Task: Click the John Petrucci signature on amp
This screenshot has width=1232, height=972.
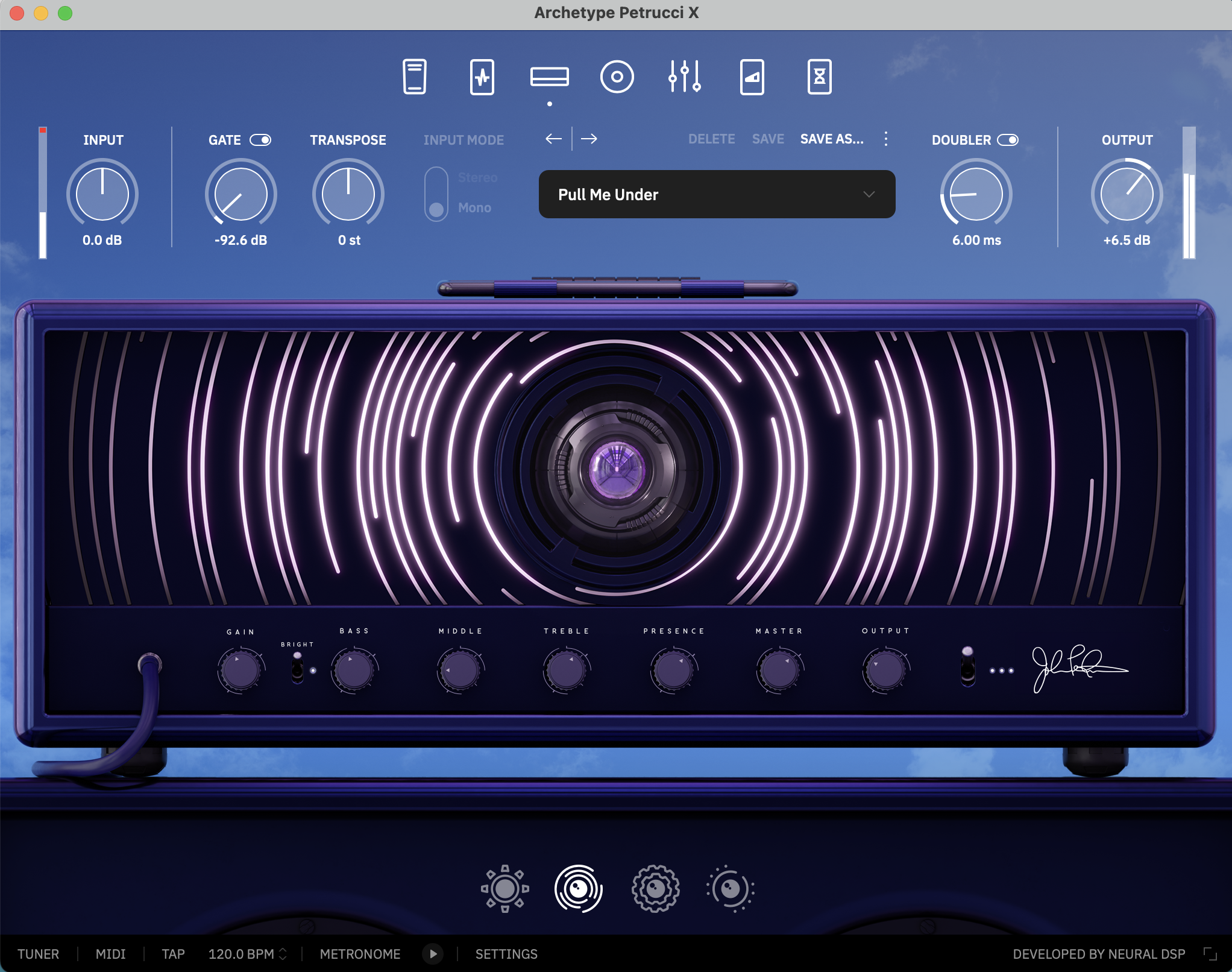Action: pos(1079,668)
